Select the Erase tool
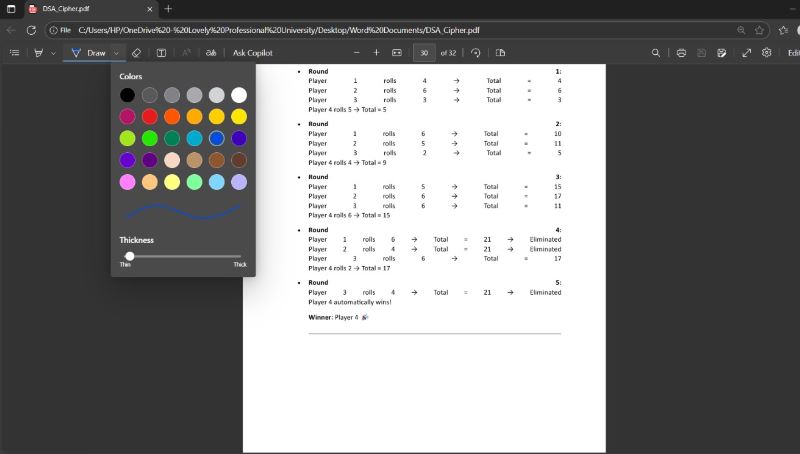 click(x=136, y=53)
